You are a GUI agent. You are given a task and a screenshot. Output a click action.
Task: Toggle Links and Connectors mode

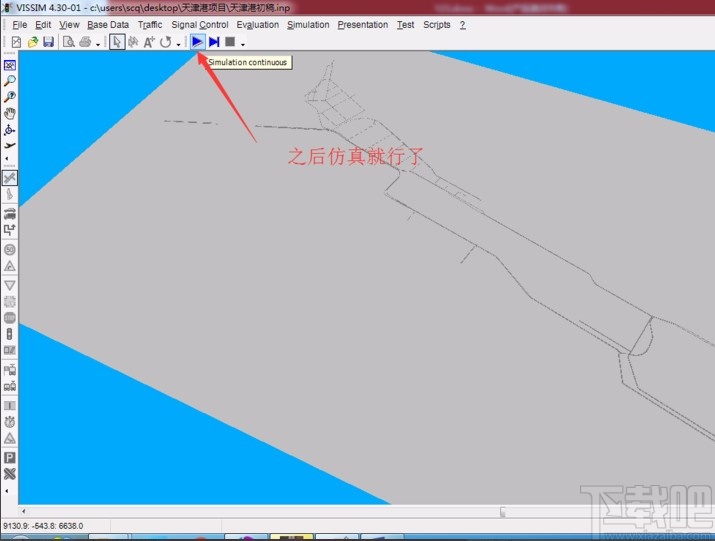coord(10,178)
